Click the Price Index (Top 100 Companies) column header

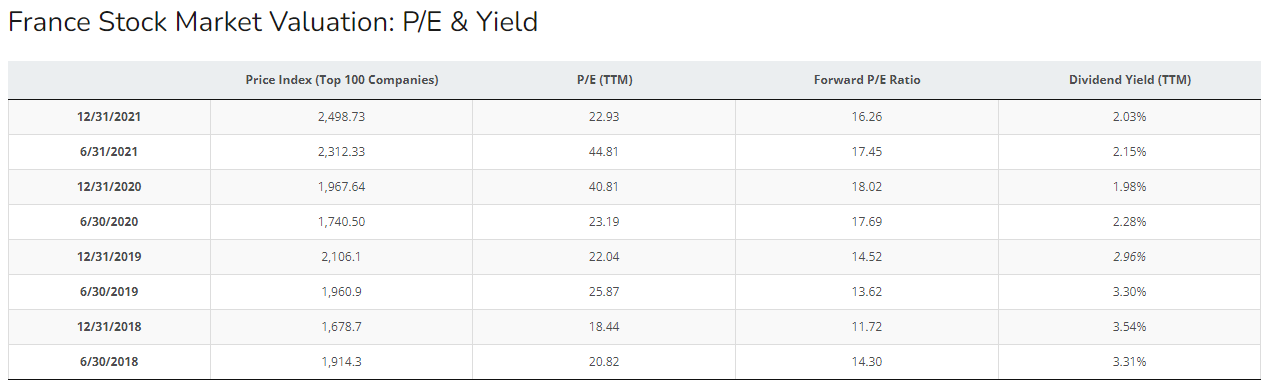(x=341, y=80)
